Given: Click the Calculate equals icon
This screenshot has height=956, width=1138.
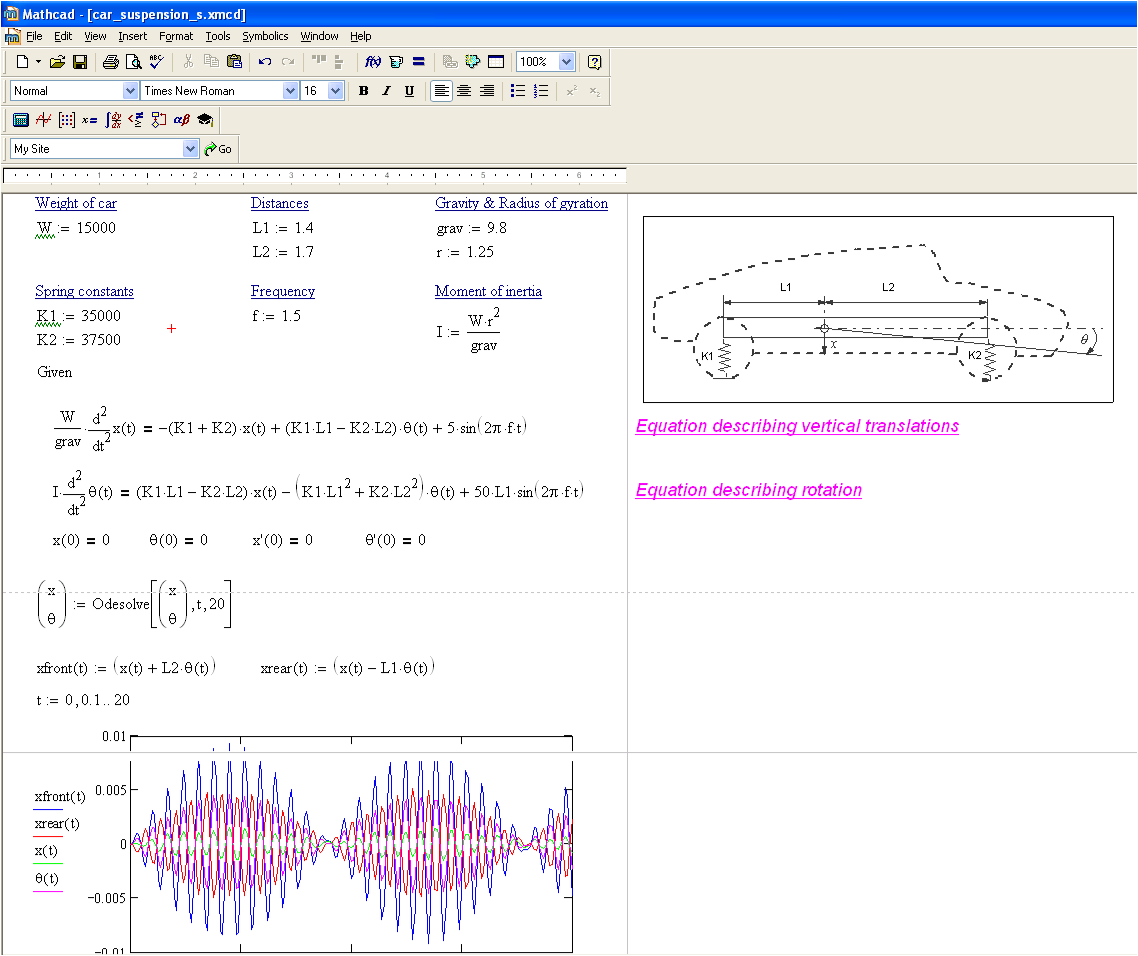Looking at the screenshot, I should click(418, 62).
